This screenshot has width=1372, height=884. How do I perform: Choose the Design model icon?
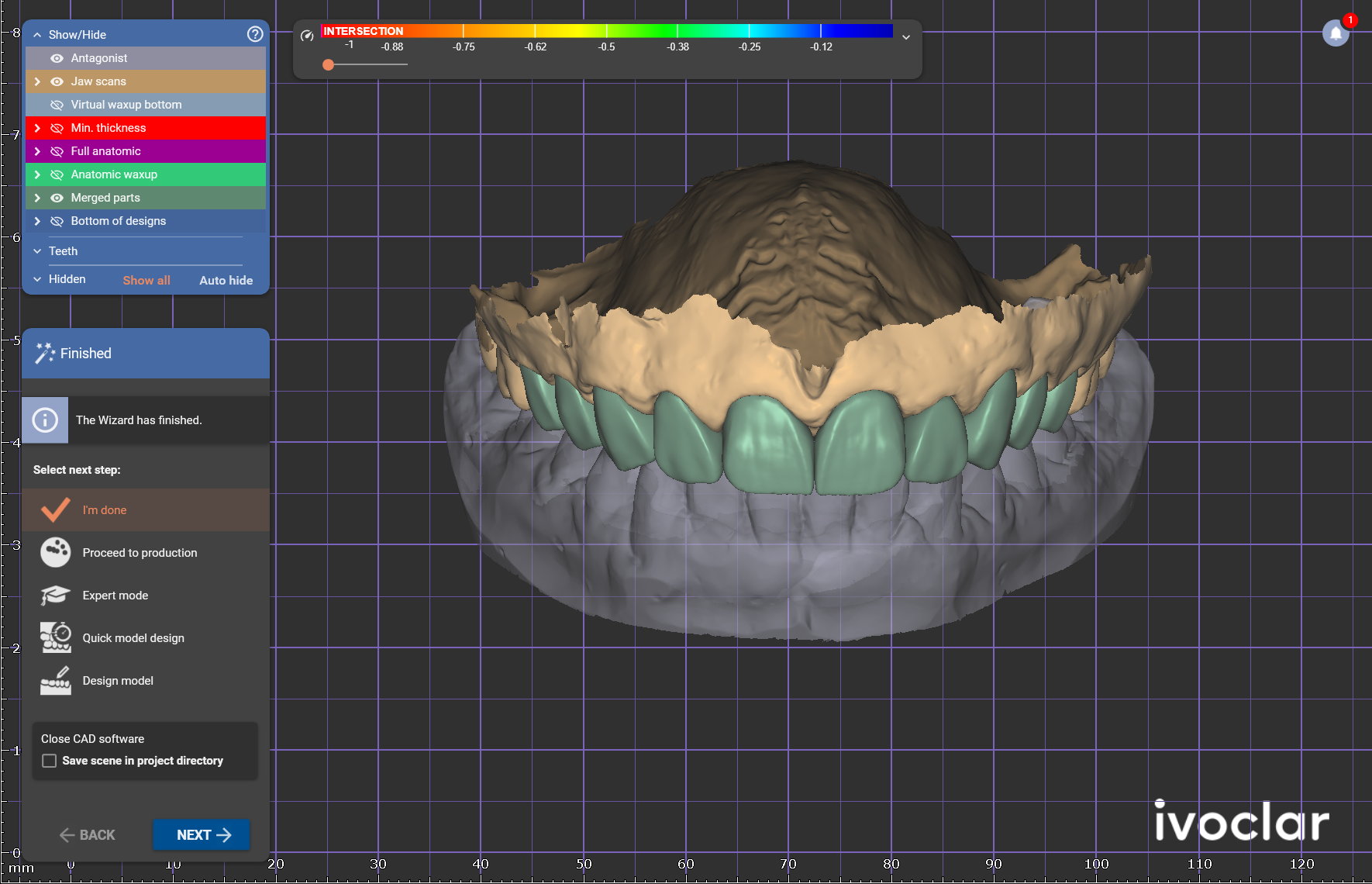(x=56, y=680)
